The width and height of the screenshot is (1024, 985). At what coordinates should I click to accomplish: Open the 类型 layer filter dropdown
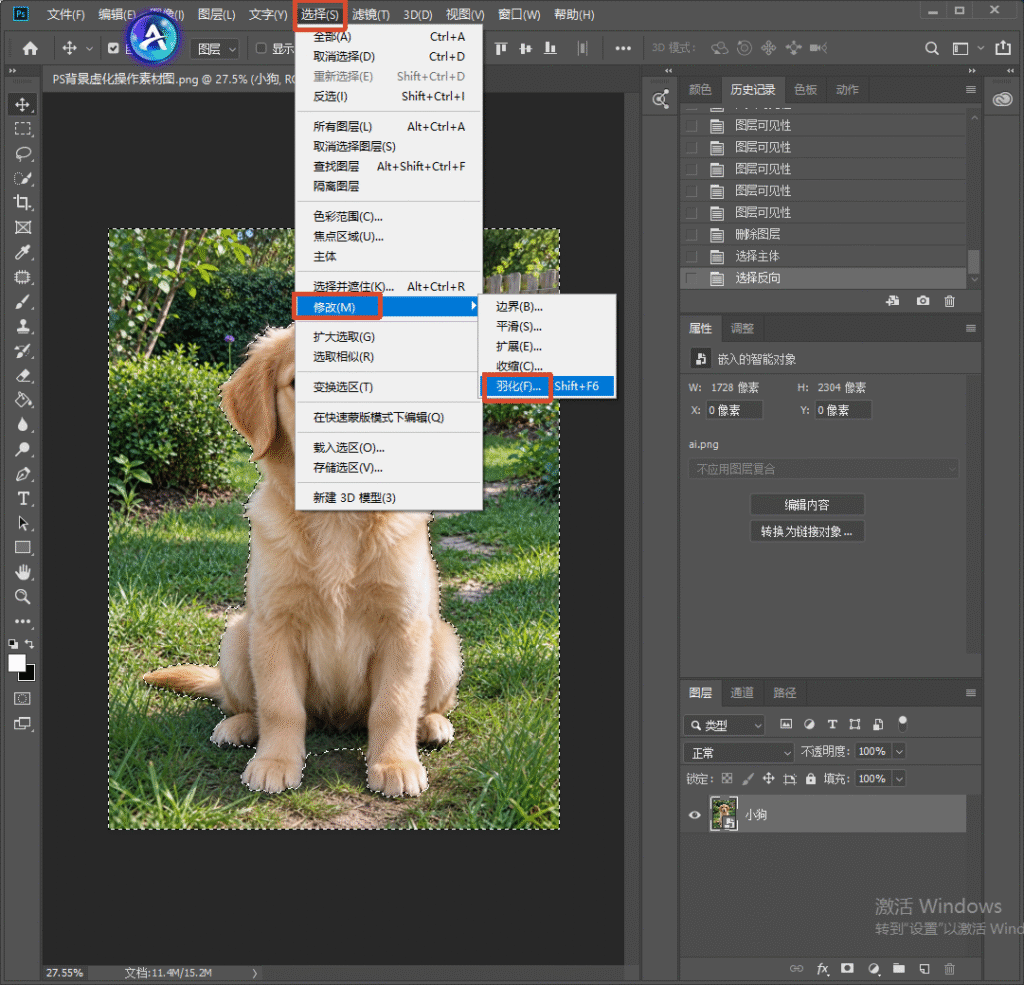(724, 725)
